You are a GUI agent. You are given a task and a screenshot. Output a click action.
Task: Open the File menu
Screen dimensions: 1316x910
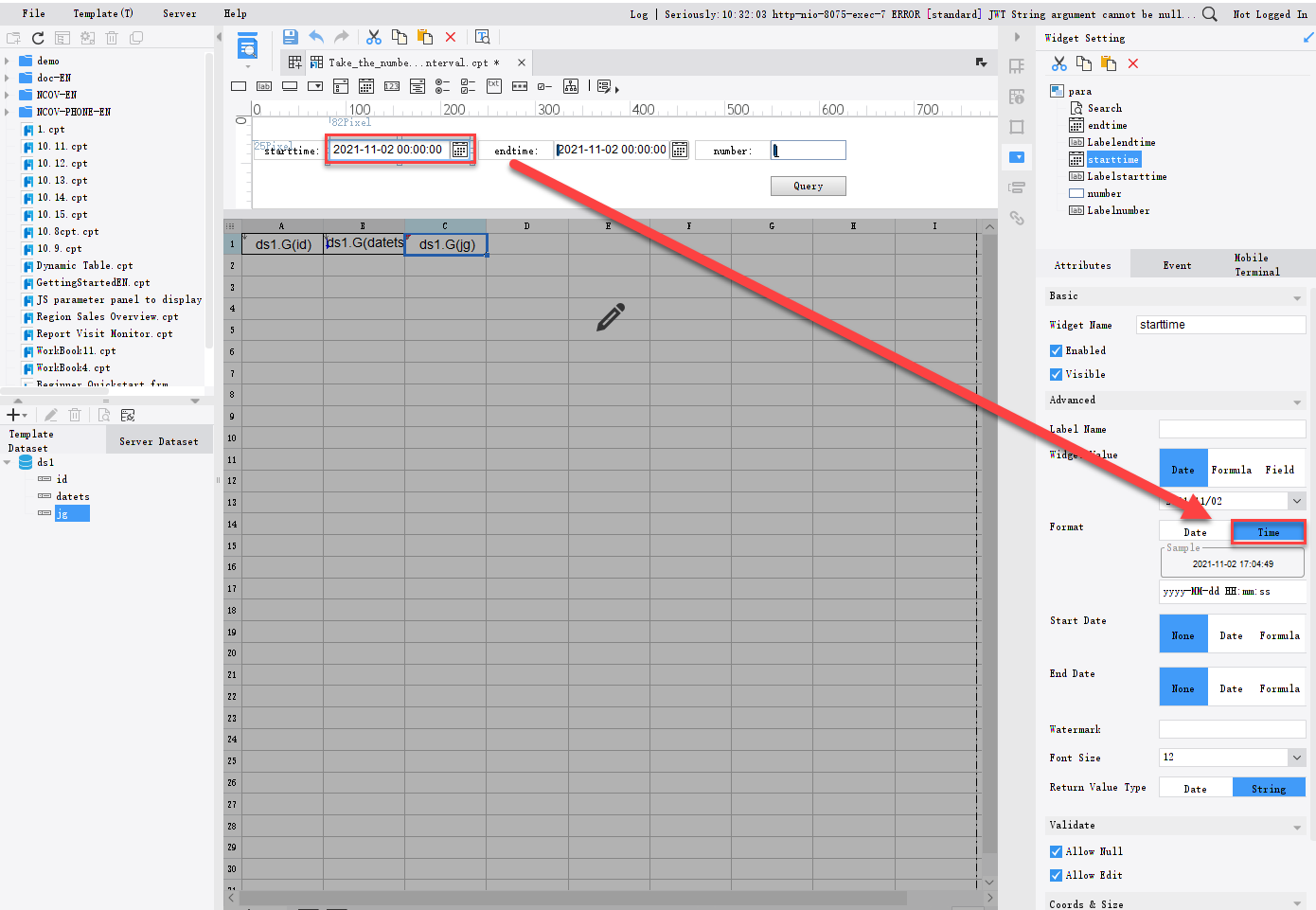point(34,13)
